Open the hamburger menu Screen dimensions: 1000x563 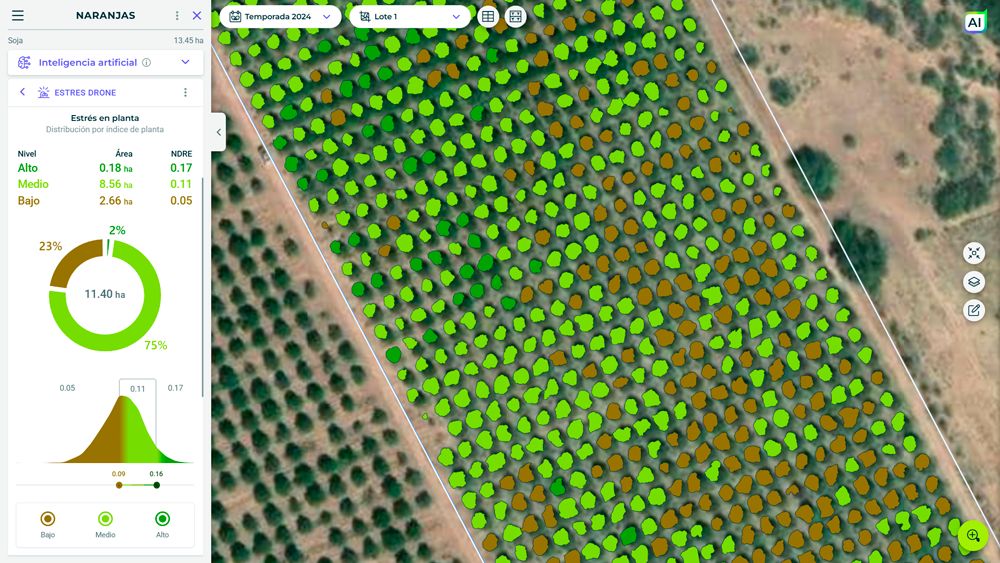17,16
